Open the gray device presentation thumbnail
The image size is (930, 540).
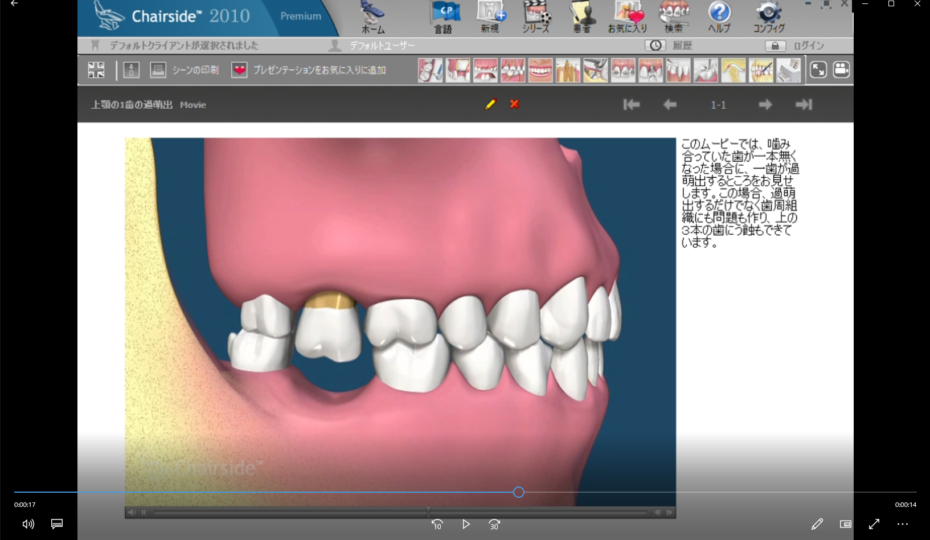788,70
